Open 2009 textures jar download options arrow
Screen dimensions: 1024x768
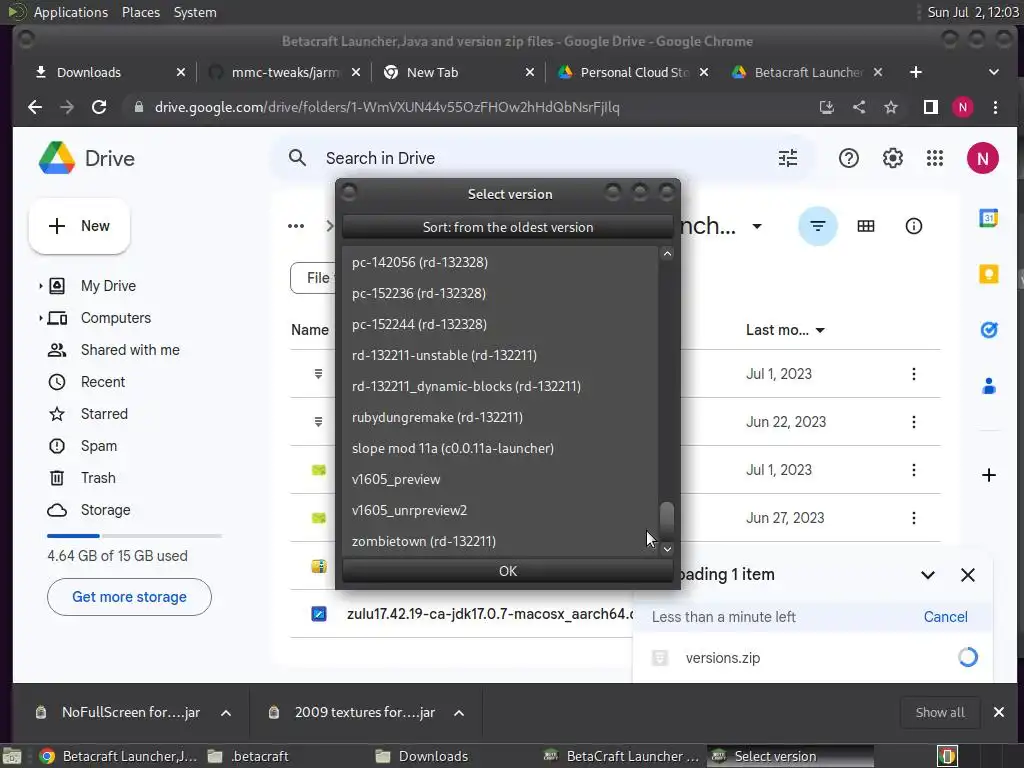coord(459,712)
